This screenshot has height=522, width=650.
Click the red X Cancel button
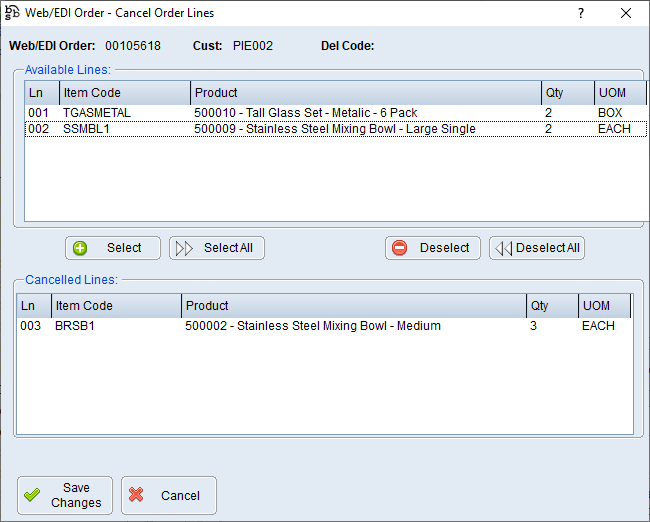pyautogui.click(x=168, y=495)
